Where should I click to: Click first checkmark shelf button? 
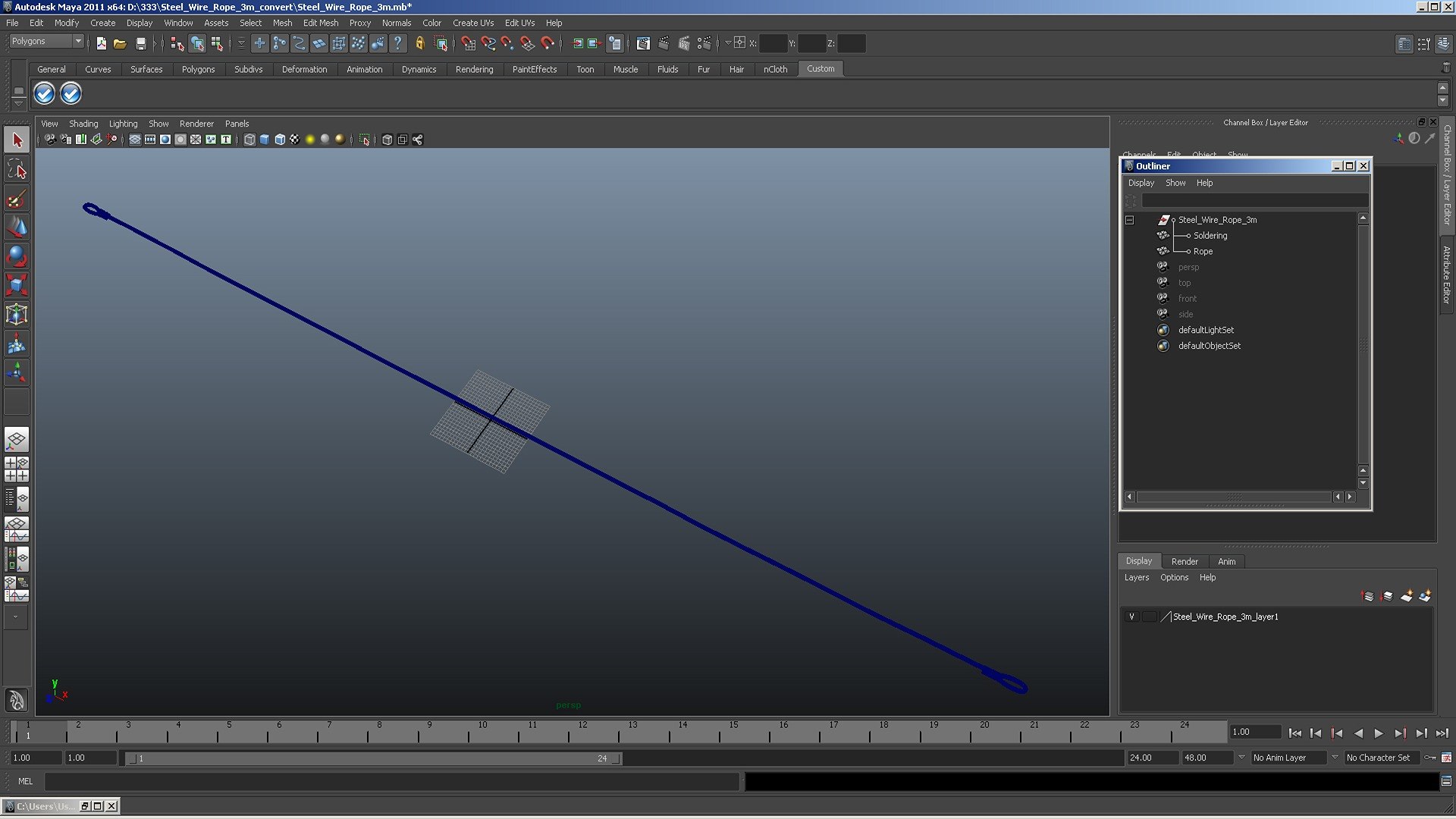click(x=45, y=93)
